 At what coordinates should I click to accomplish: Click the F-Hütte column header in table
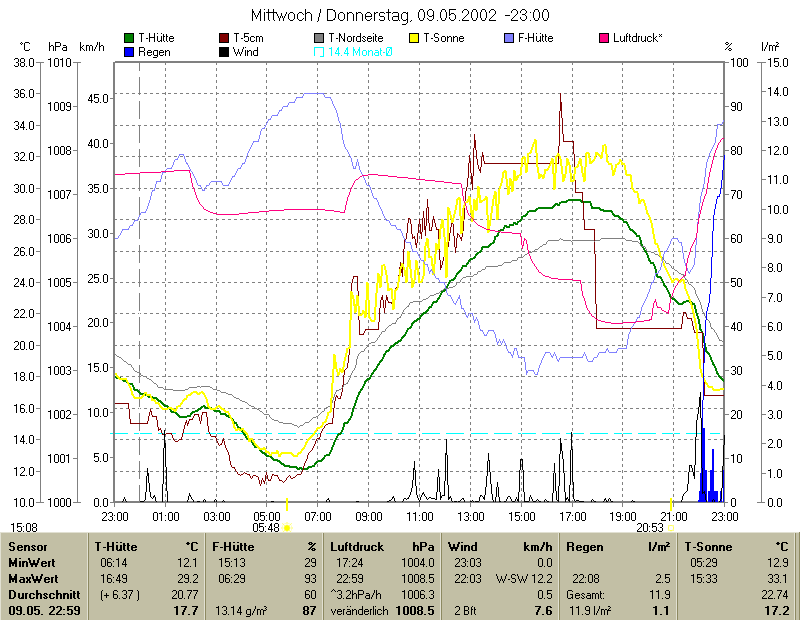236,547
